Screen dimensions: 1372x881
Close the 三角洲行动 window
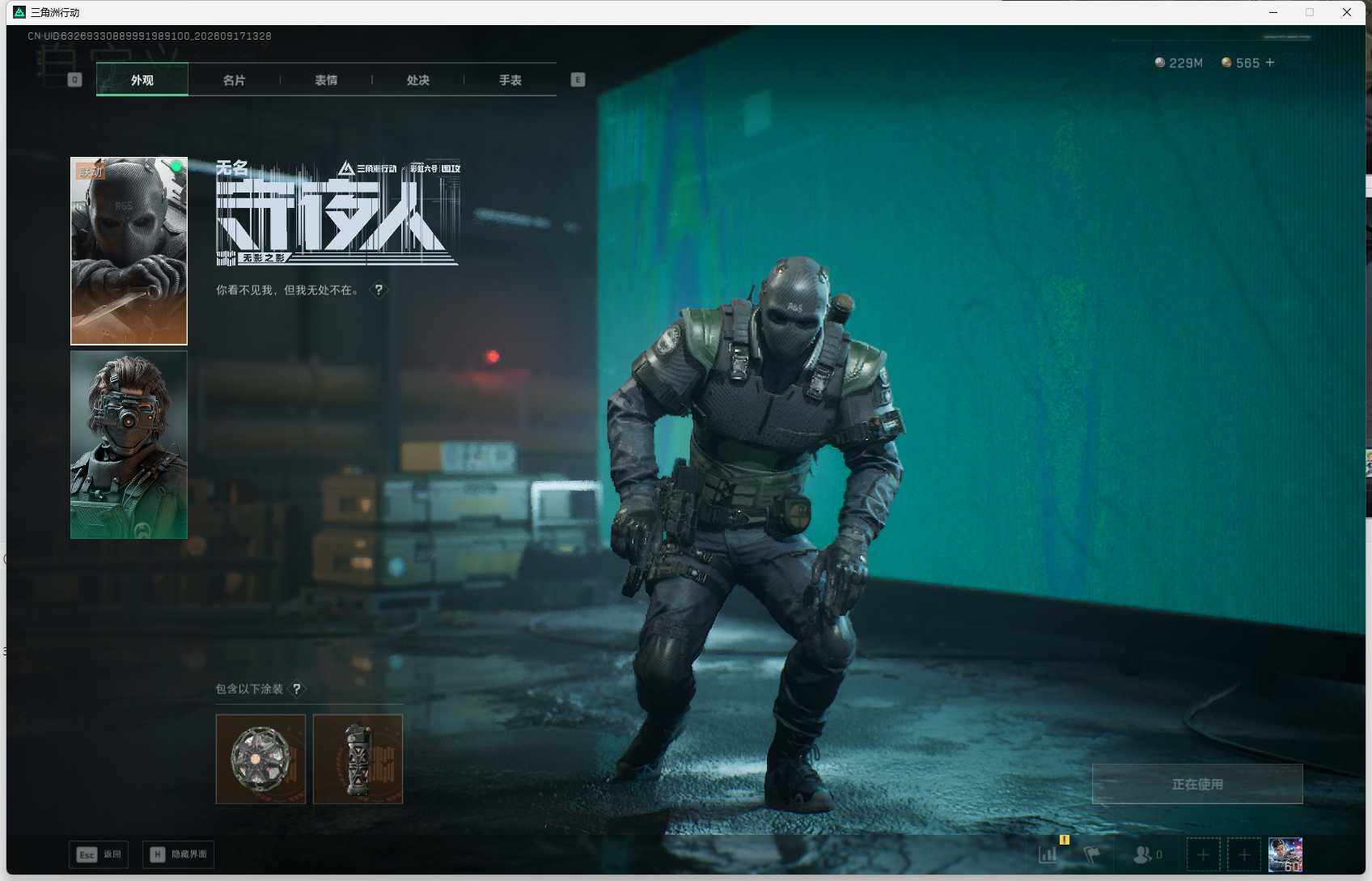[1347, 12]
